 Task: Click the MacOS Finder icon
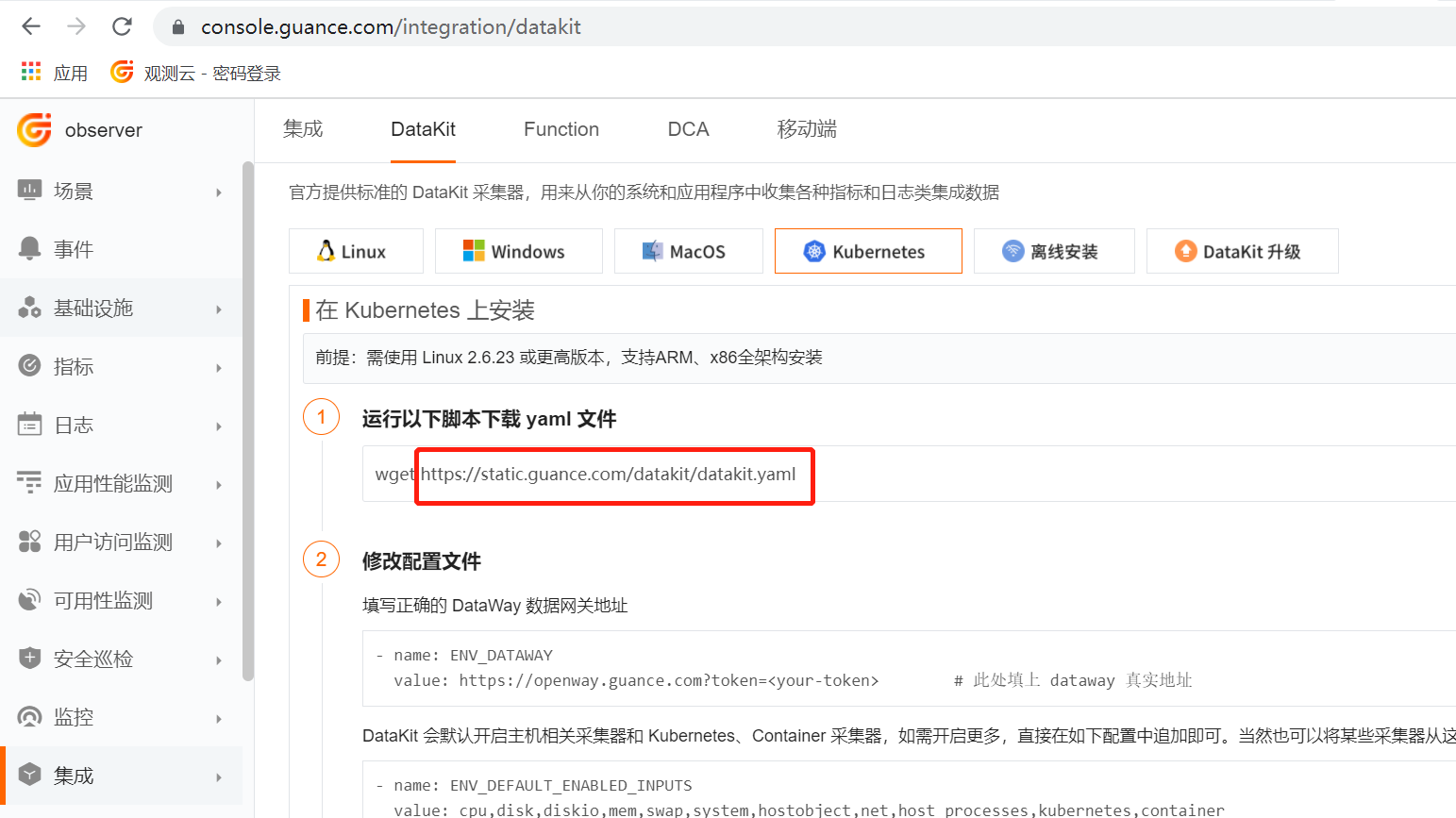652,251
